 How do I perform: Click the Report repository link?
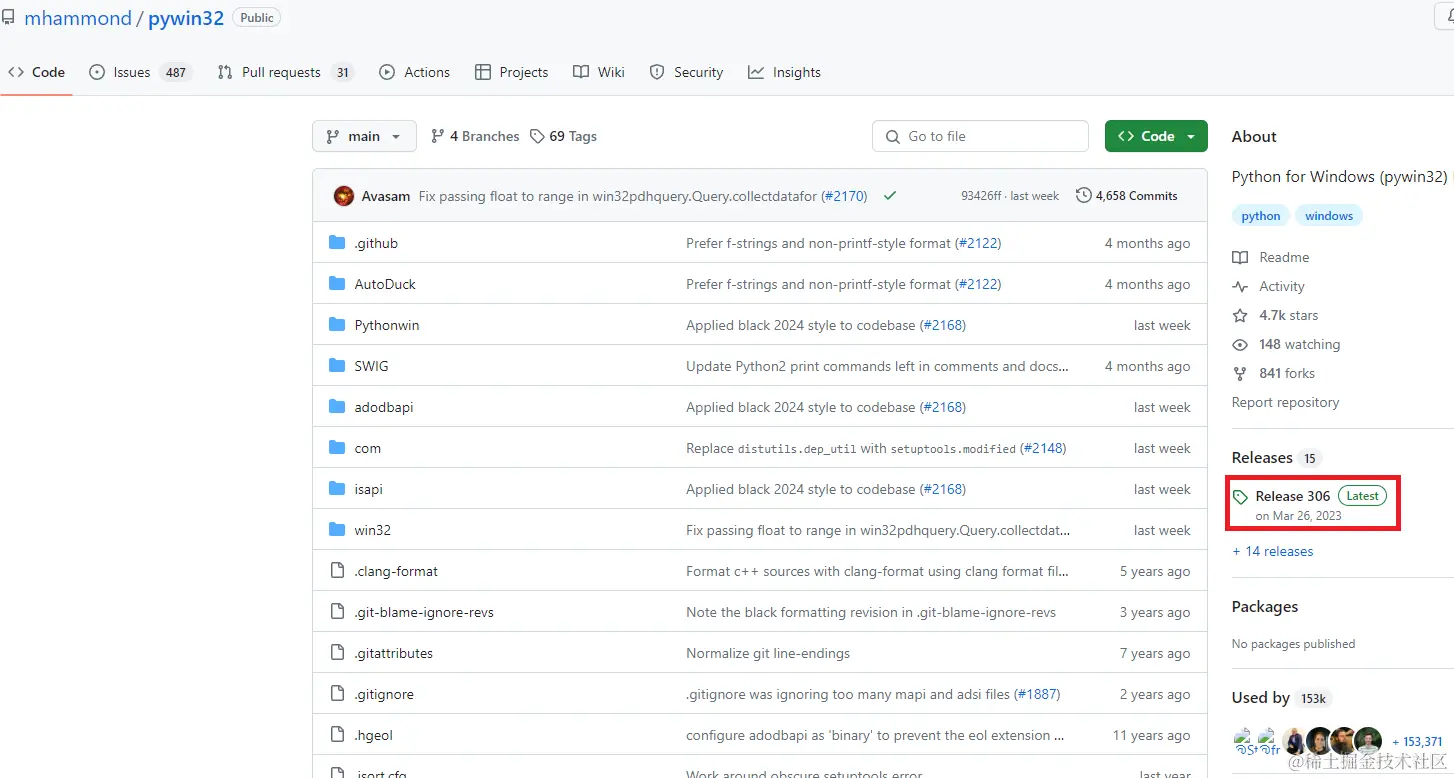pyautogui.click(x=1285, y=402)
